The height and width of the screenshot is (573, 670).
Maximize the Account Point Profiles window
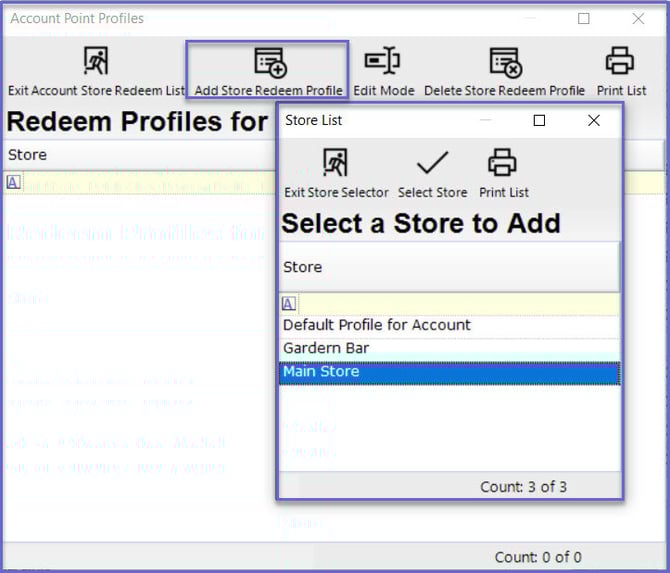pos(584,18)
